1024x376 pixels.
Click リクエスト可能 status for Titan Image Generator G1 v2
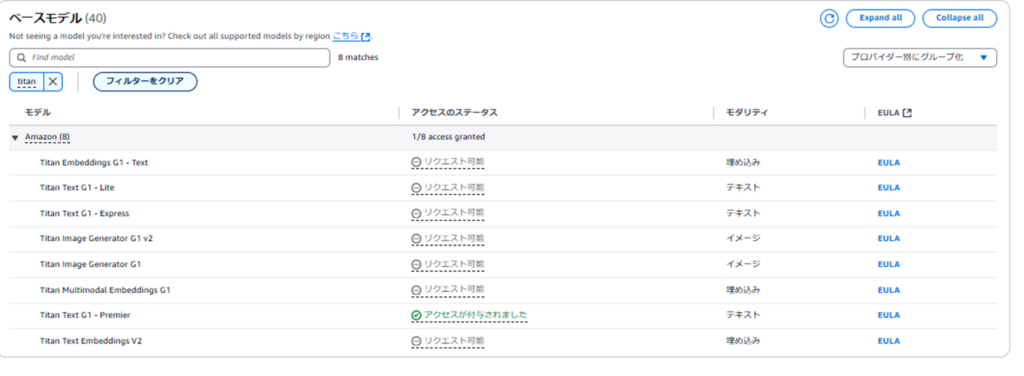(x=454, y=238)
